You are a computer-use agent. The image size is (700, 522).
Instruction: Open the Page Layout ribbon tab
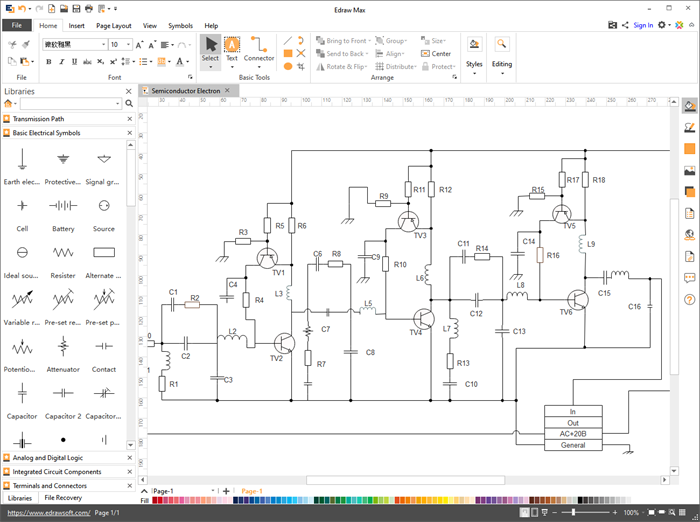pos(113,26)
